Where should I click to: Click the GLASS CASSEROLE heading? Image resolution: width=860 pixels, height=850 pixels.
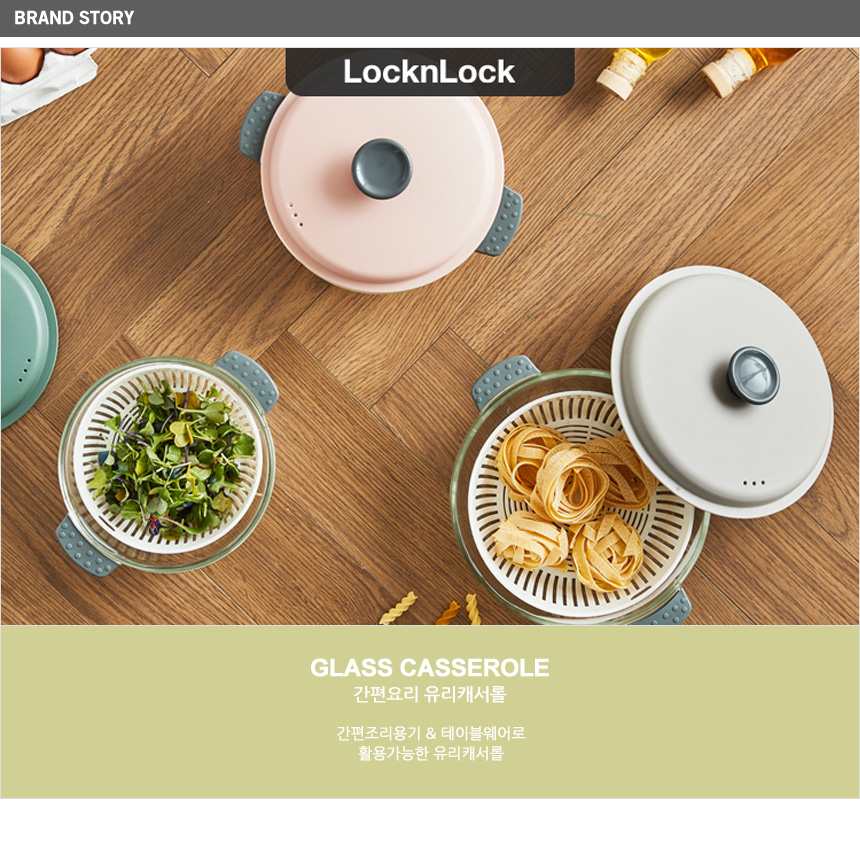click(429, 668)
